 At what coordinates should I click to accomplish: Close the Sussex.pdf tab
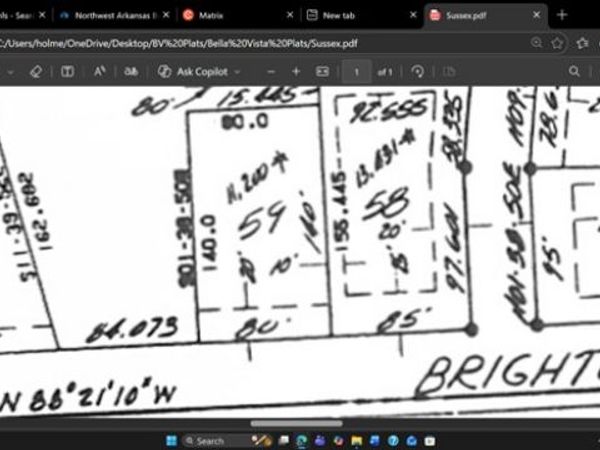click(x=537, y=15)
